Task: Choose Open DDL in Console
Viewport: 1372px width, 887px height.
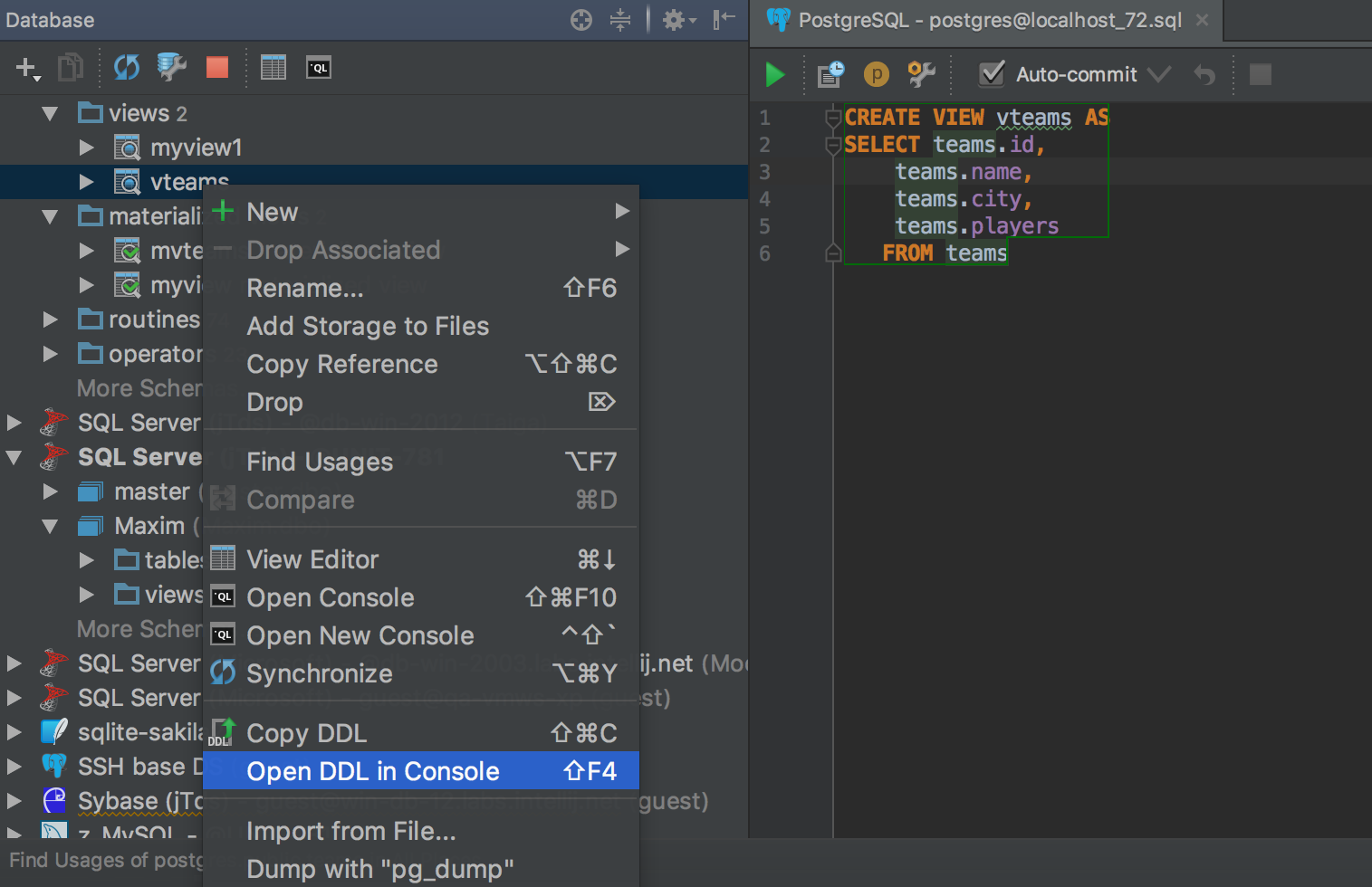Action: 421,771
